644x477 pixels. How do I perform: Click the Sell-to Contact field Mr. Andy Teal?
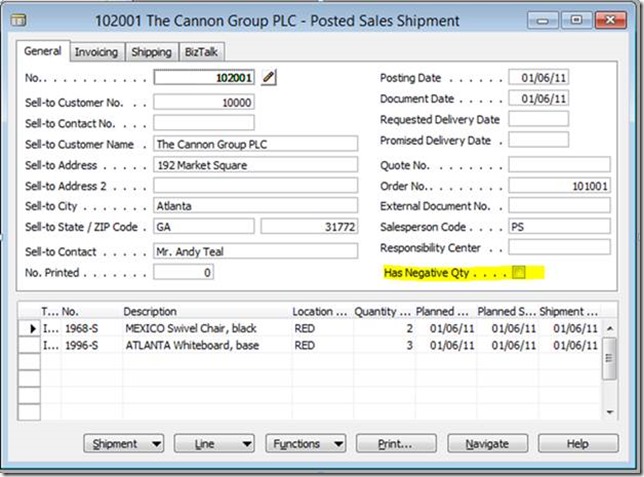(x=255, y=251)
